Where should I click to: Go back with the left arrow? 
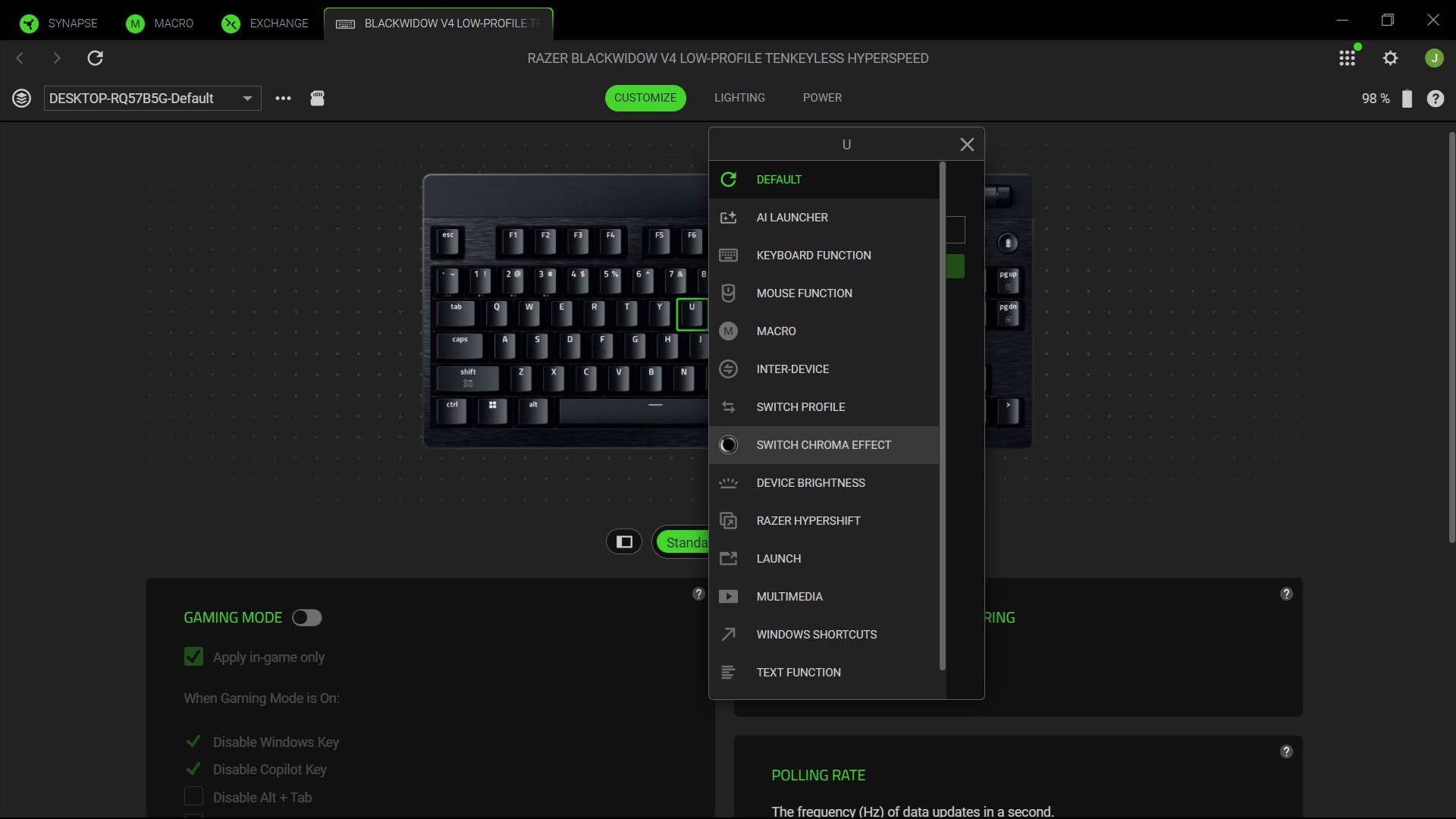coord(20,58)
